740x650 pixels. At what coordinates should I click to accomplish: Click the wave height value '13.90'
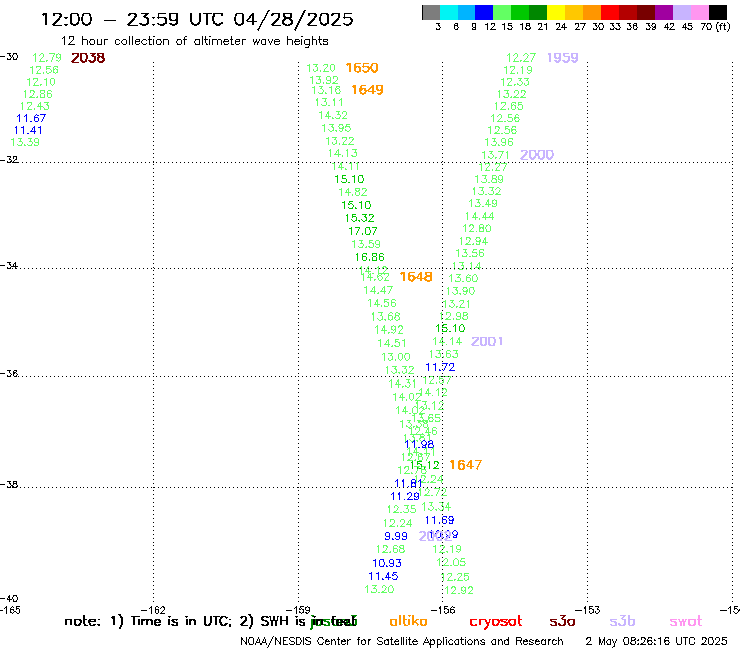[461, 291]
